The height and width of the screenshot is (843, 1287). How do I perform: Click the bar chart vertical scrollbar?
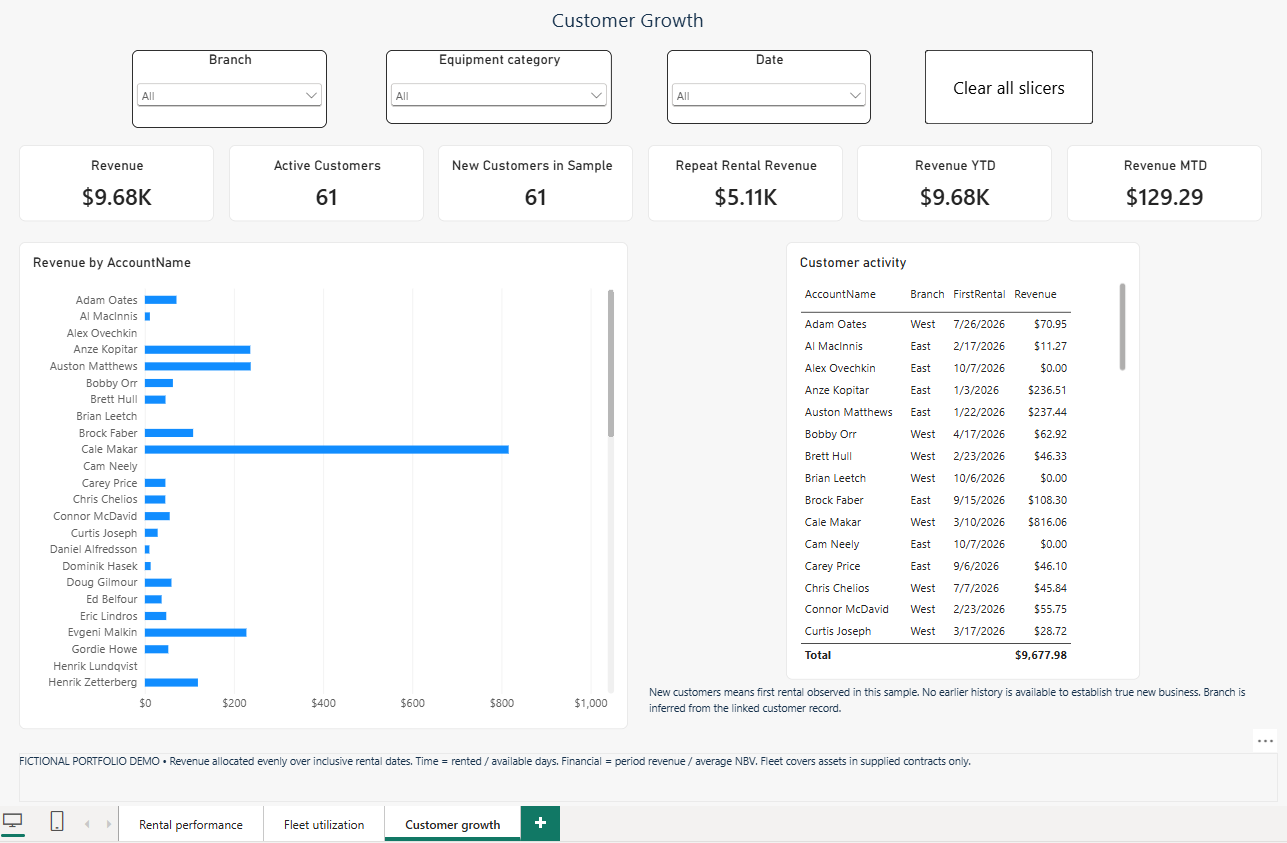[x=611, y=363]
